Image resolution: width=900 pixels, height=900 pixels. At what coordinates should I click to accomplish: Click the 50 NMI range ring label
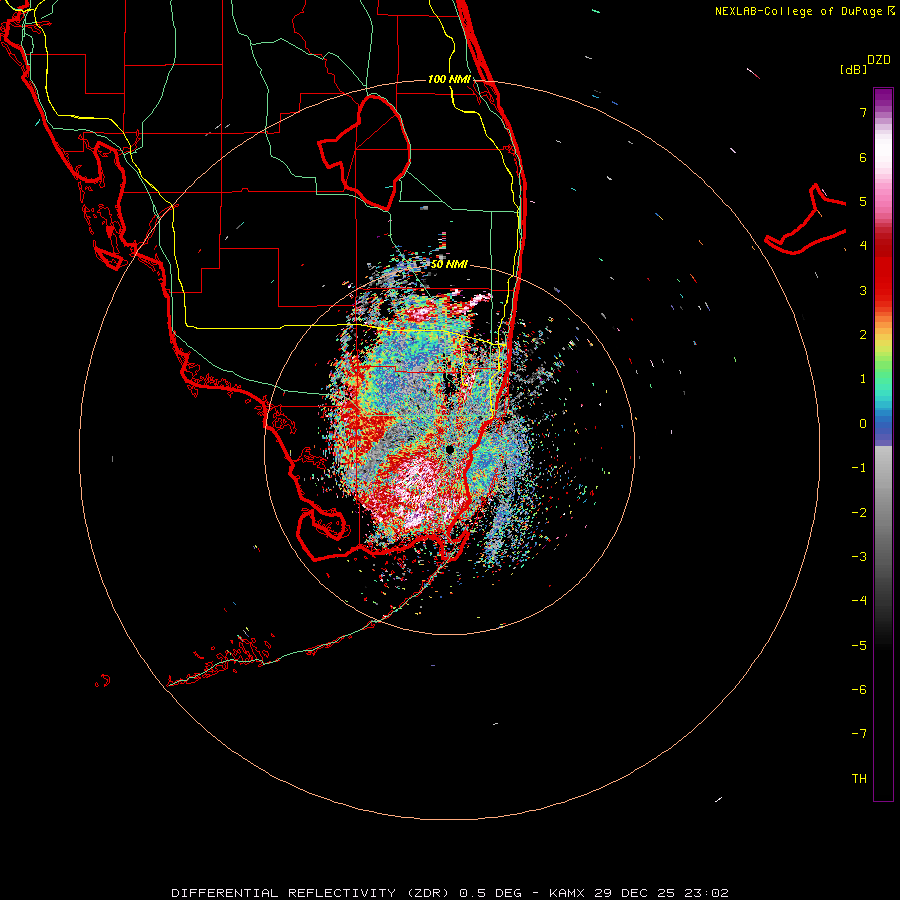point(449,264)
